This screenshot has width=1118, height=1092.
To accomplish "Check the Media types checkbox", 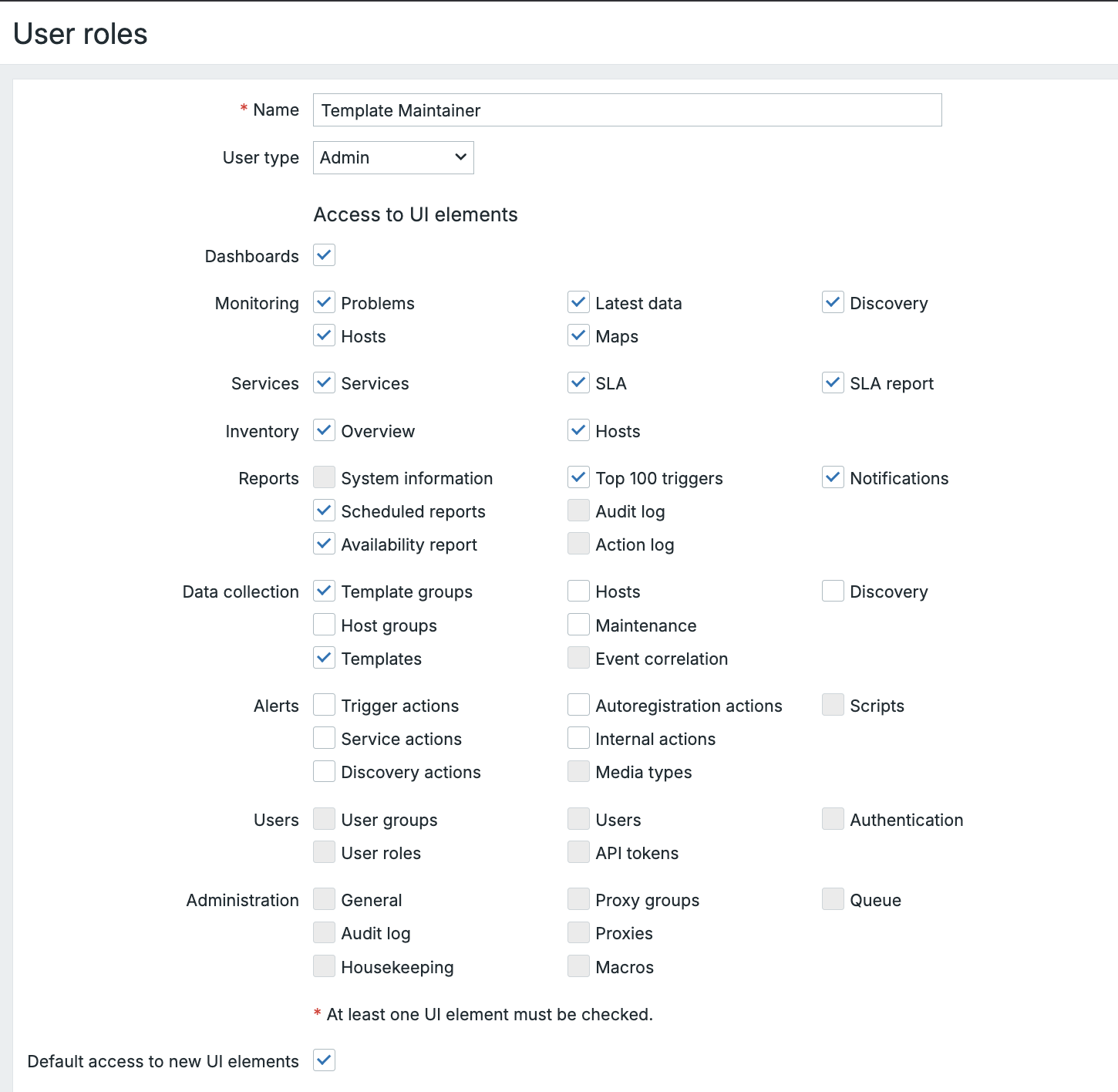I will (x=578, y=770).
